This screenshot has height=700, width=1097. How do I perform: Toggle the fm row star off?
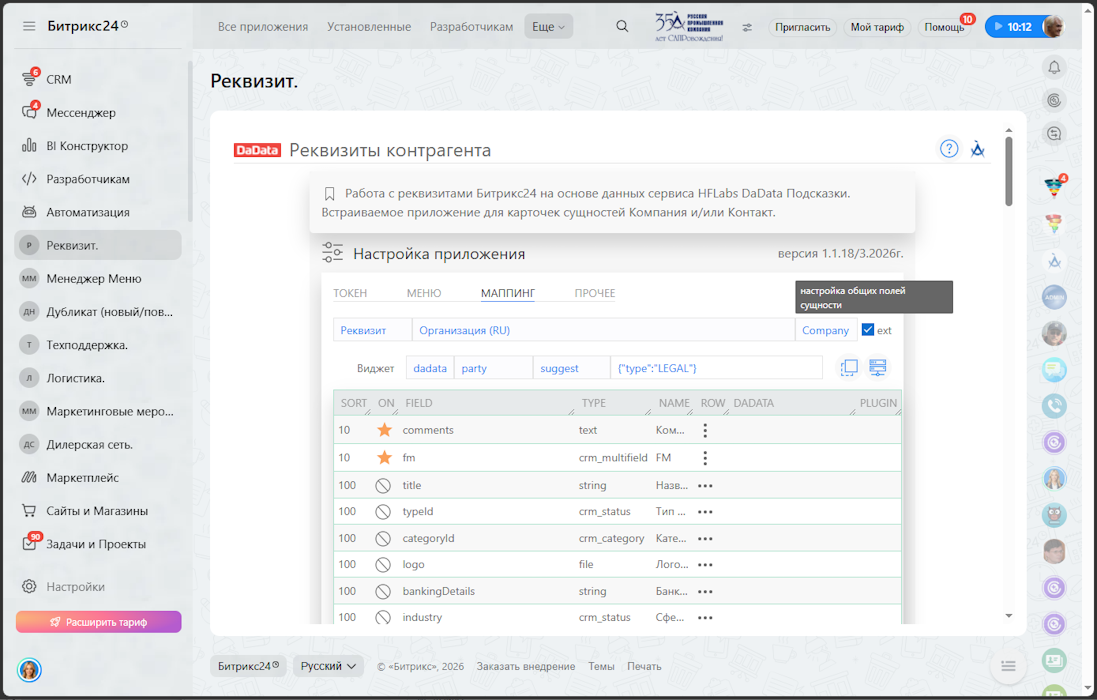point(384,458)
